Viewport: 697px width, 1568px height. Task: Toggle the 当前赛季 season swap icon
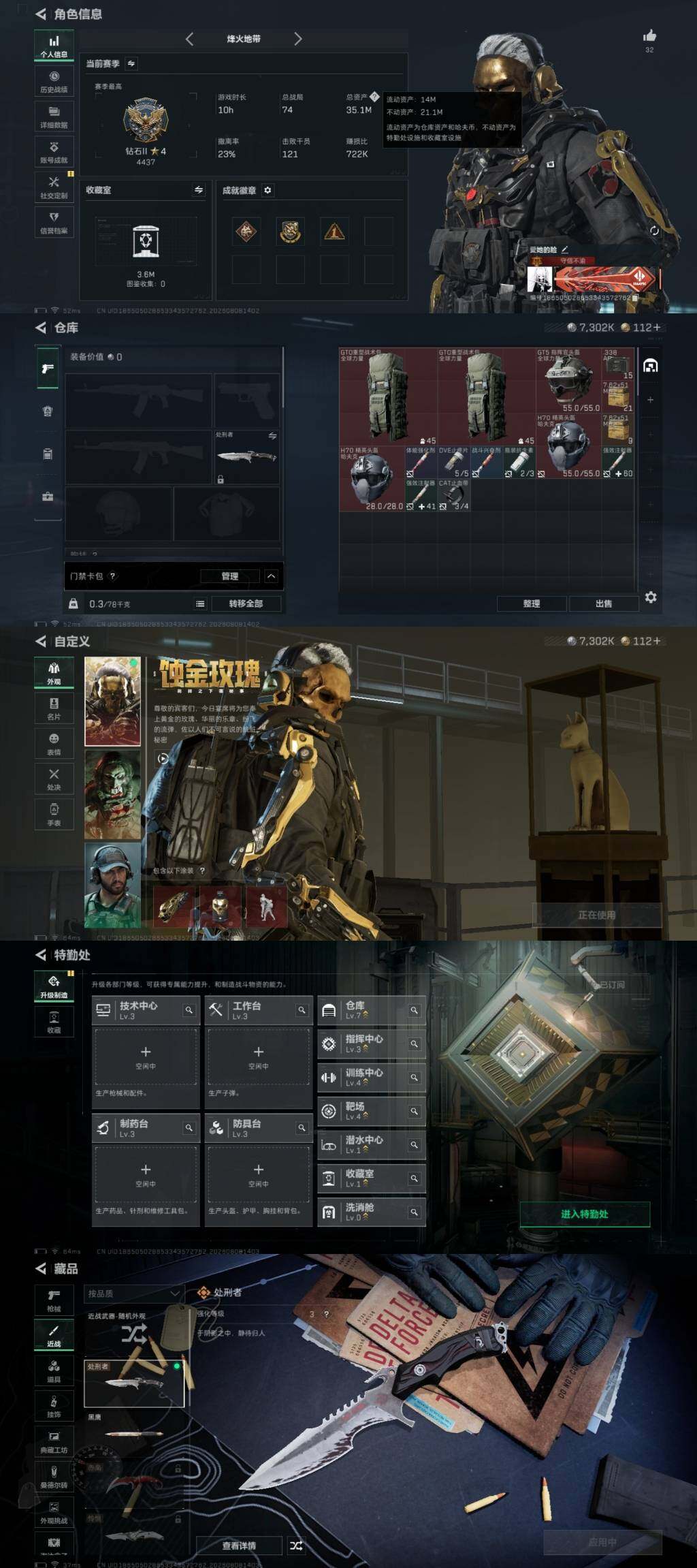(131, 63)
